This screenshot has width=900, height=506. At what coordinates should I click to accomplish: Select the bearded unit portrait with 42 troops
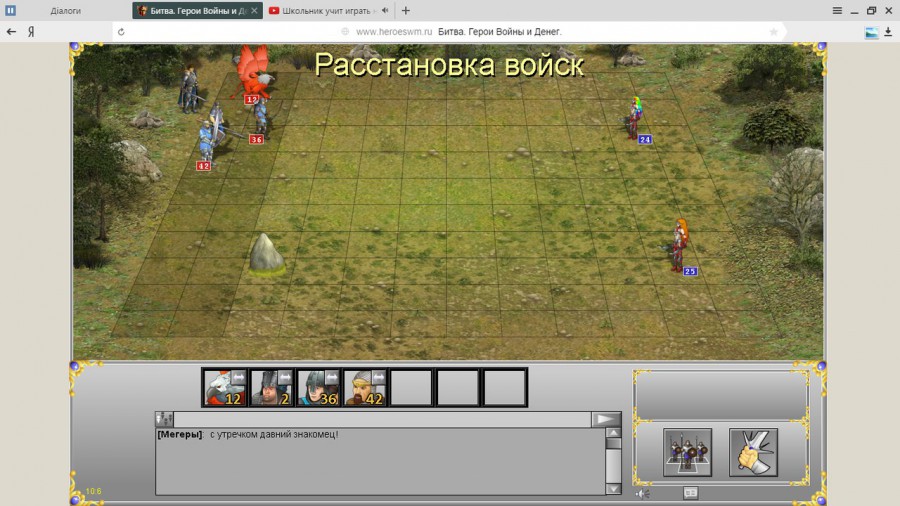click(365, 388)
